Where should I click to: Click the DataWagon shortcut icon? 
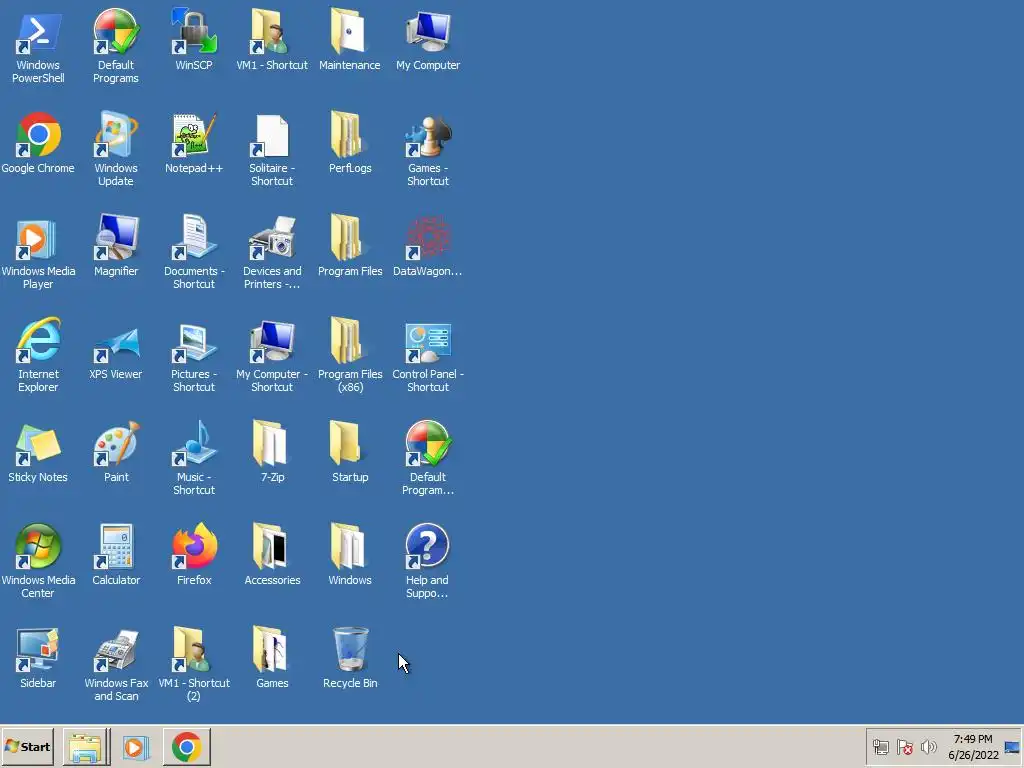pyautogui.click(x=428, y=238)
